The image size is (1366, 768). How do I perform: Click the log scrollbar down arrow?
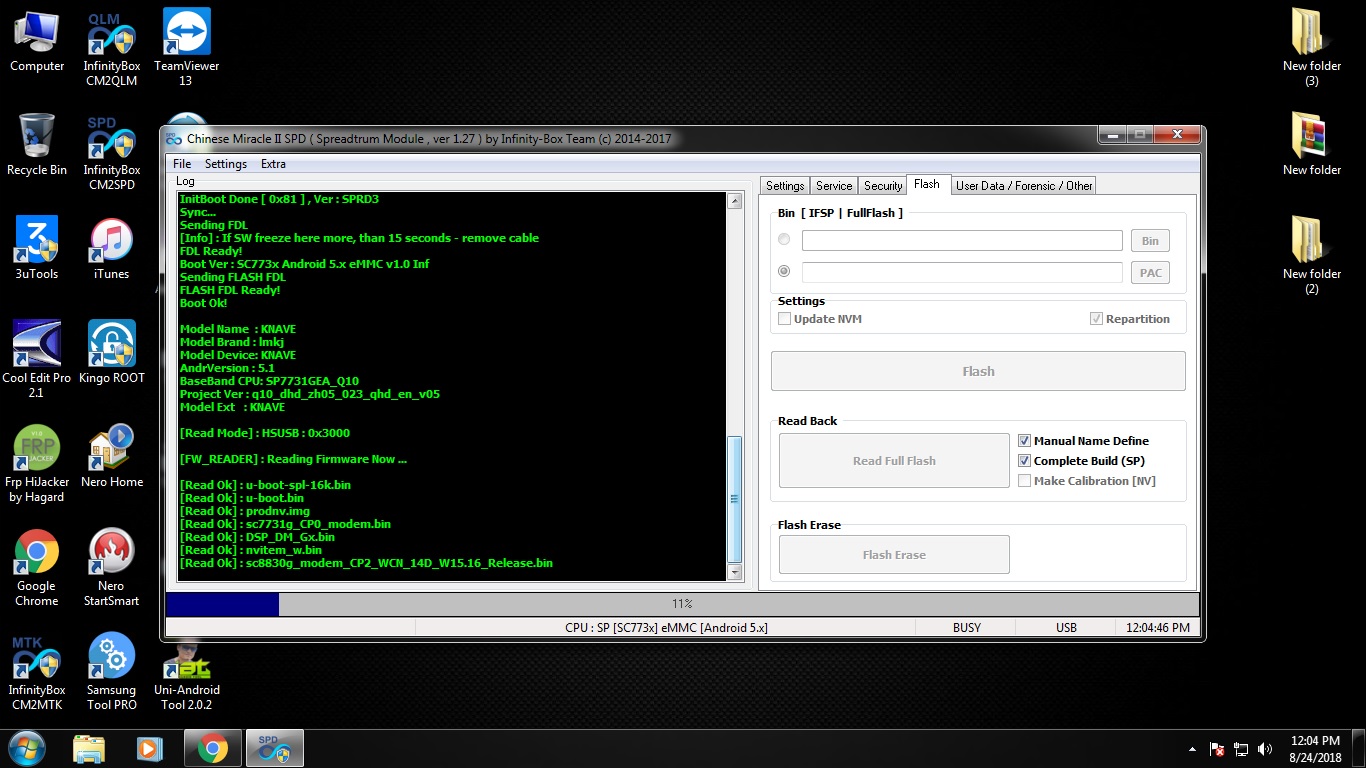tap(735, 573)
